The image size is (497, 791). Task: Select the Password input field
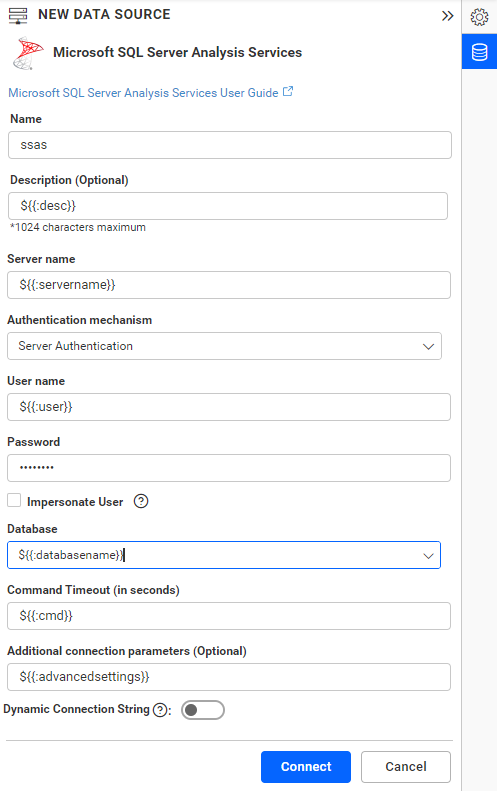coord(229,468)
